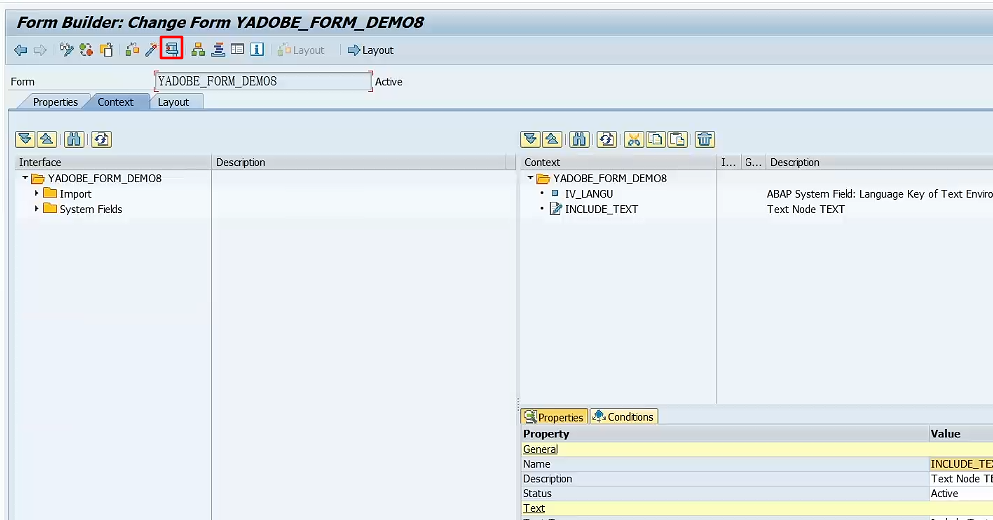This screenshot has height=520, width=993.
Task: Click the Form name input field
Action: (263, 81)
